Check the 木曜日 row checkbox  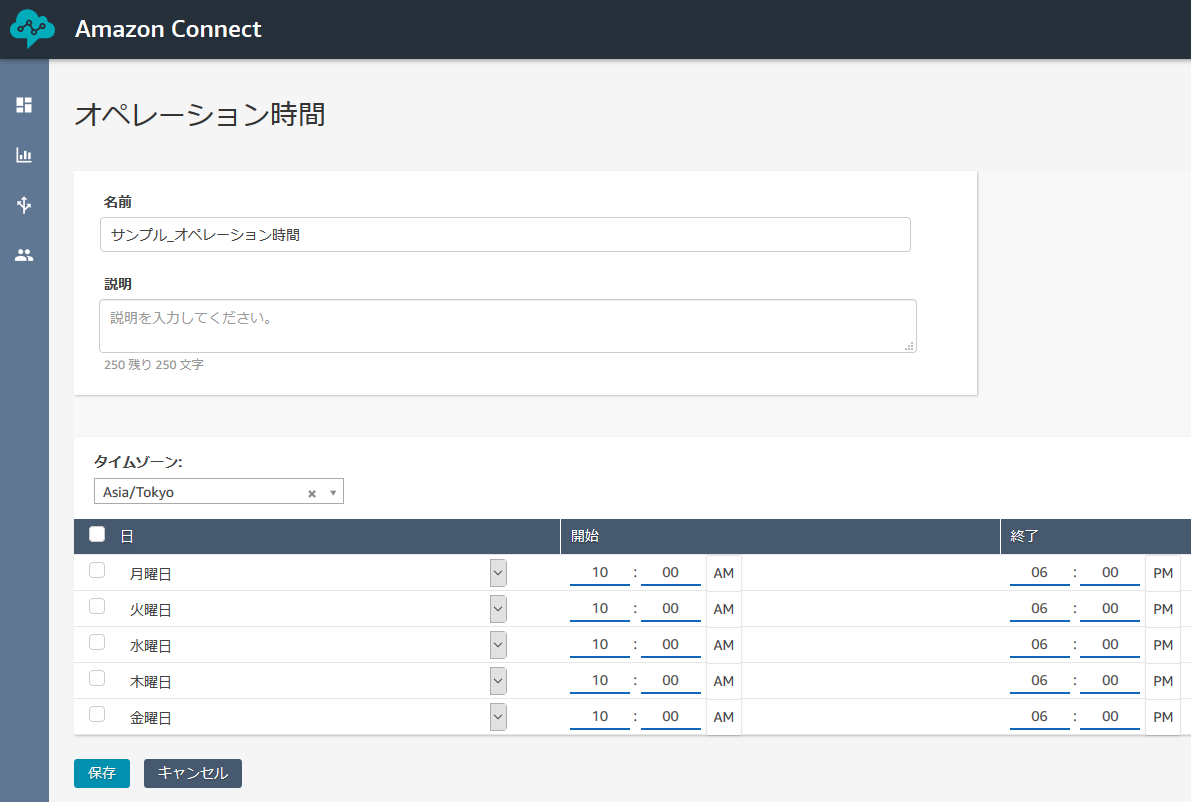[97, 678]
